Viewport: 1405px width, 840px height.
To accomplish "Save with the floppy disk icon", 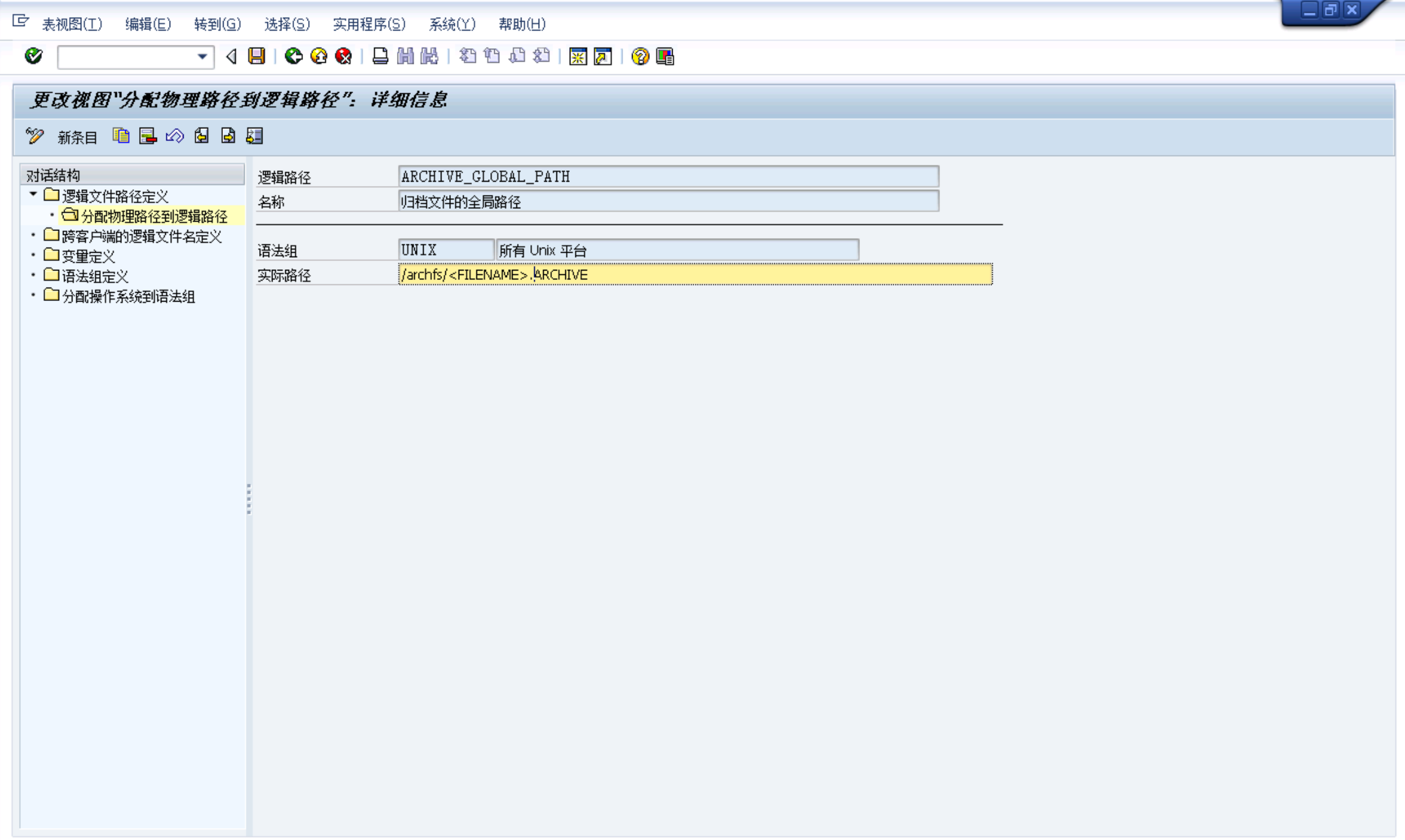I will pos(257,57).
